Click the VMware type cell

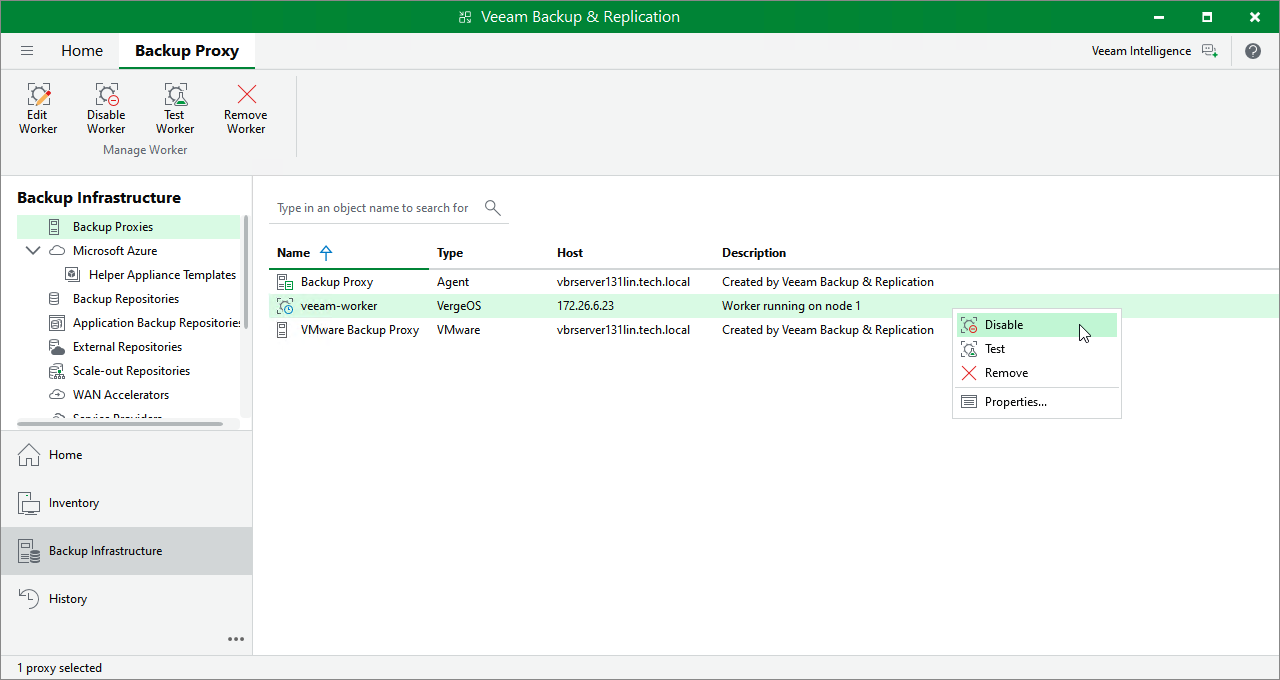459,330
